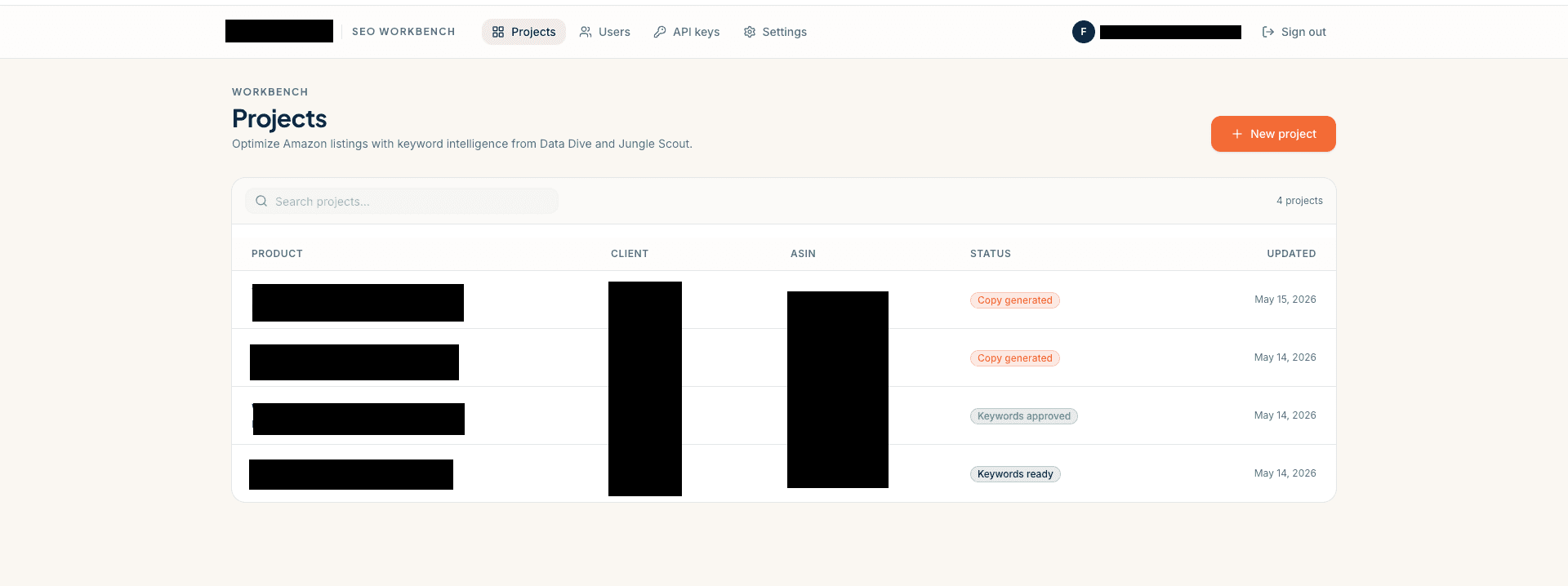
Task: Open the API keys tab
Action: [686, 32]
